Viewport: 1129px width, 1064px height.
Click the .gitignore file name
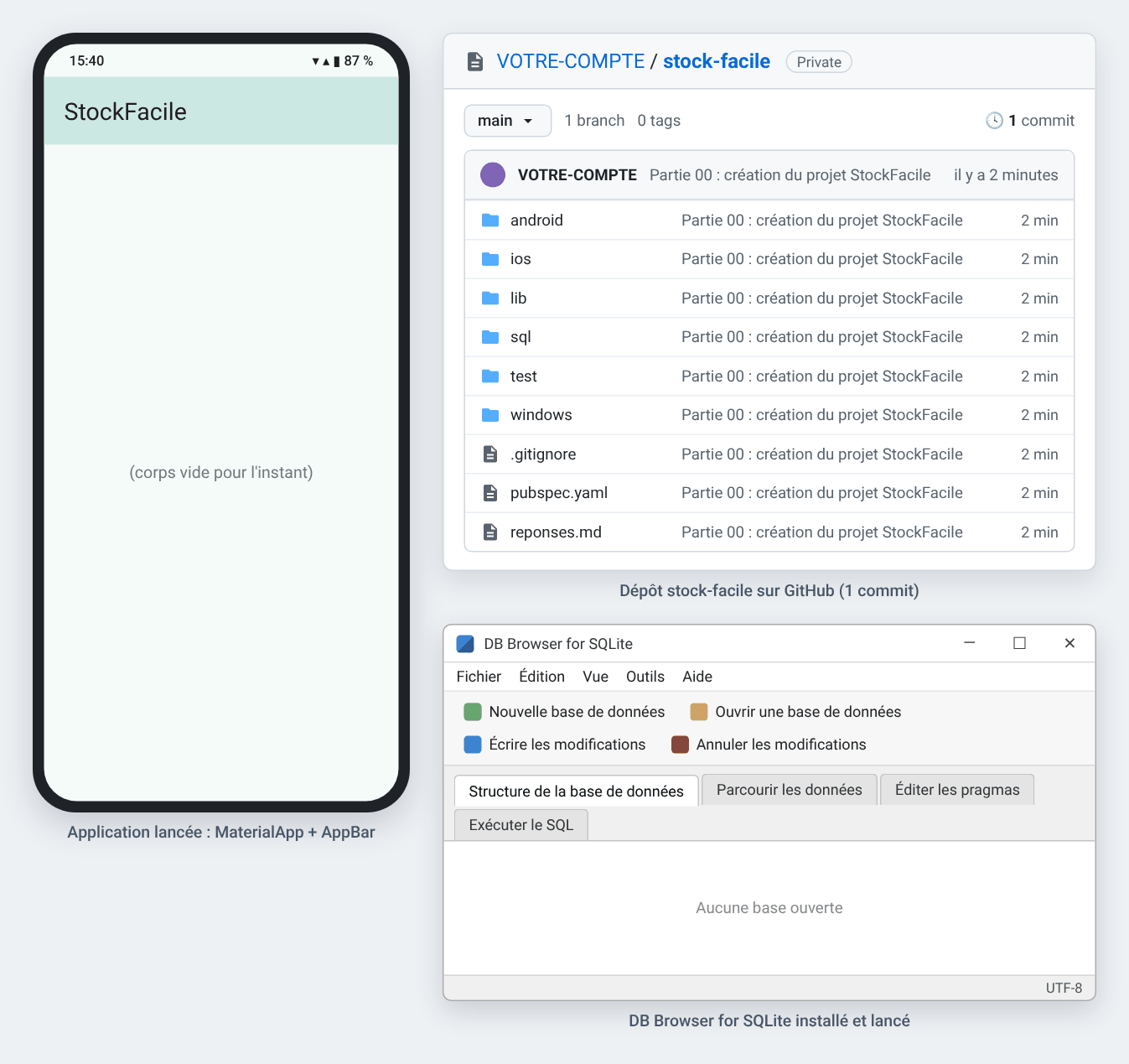click(x=543, y=454)
